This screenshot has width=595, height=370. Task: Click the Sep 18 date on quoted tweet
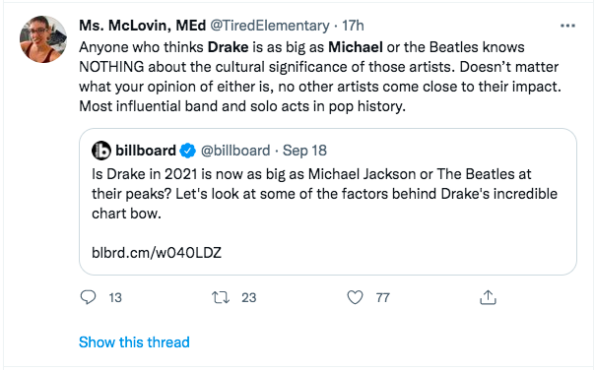click(304, 151)
